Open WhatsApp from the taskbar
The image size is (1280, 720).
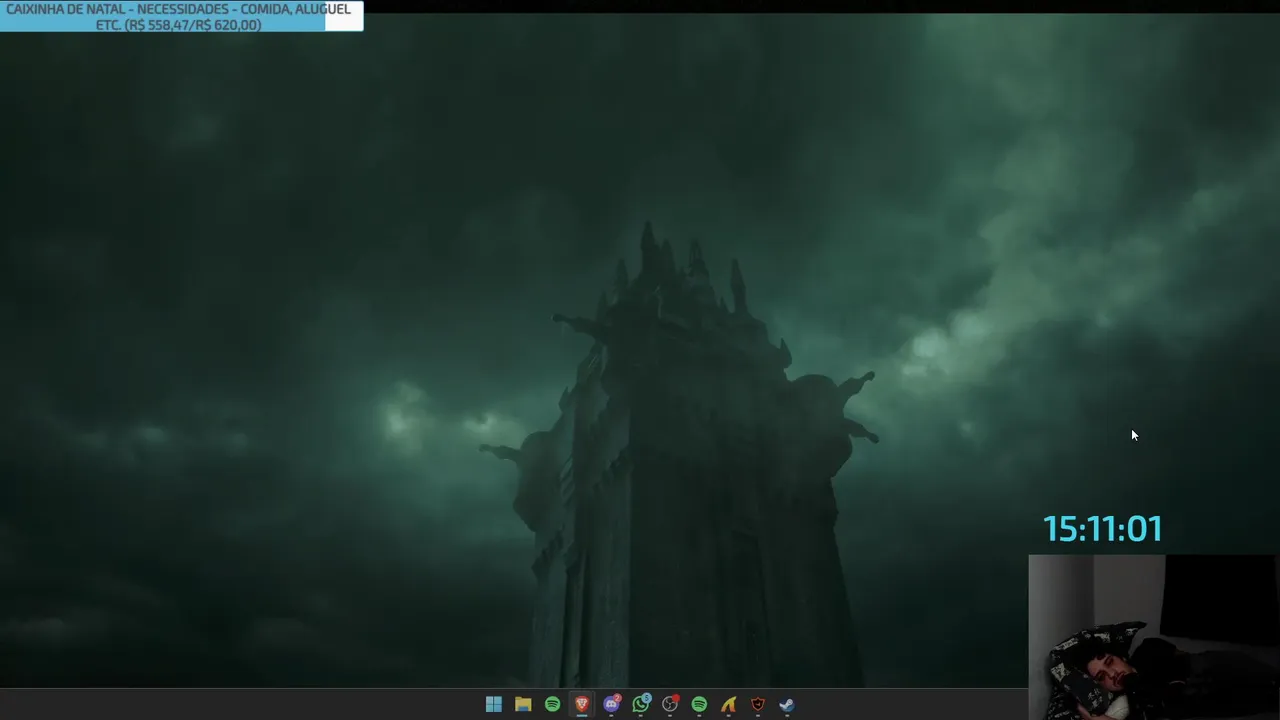click(x=641, y=704)
